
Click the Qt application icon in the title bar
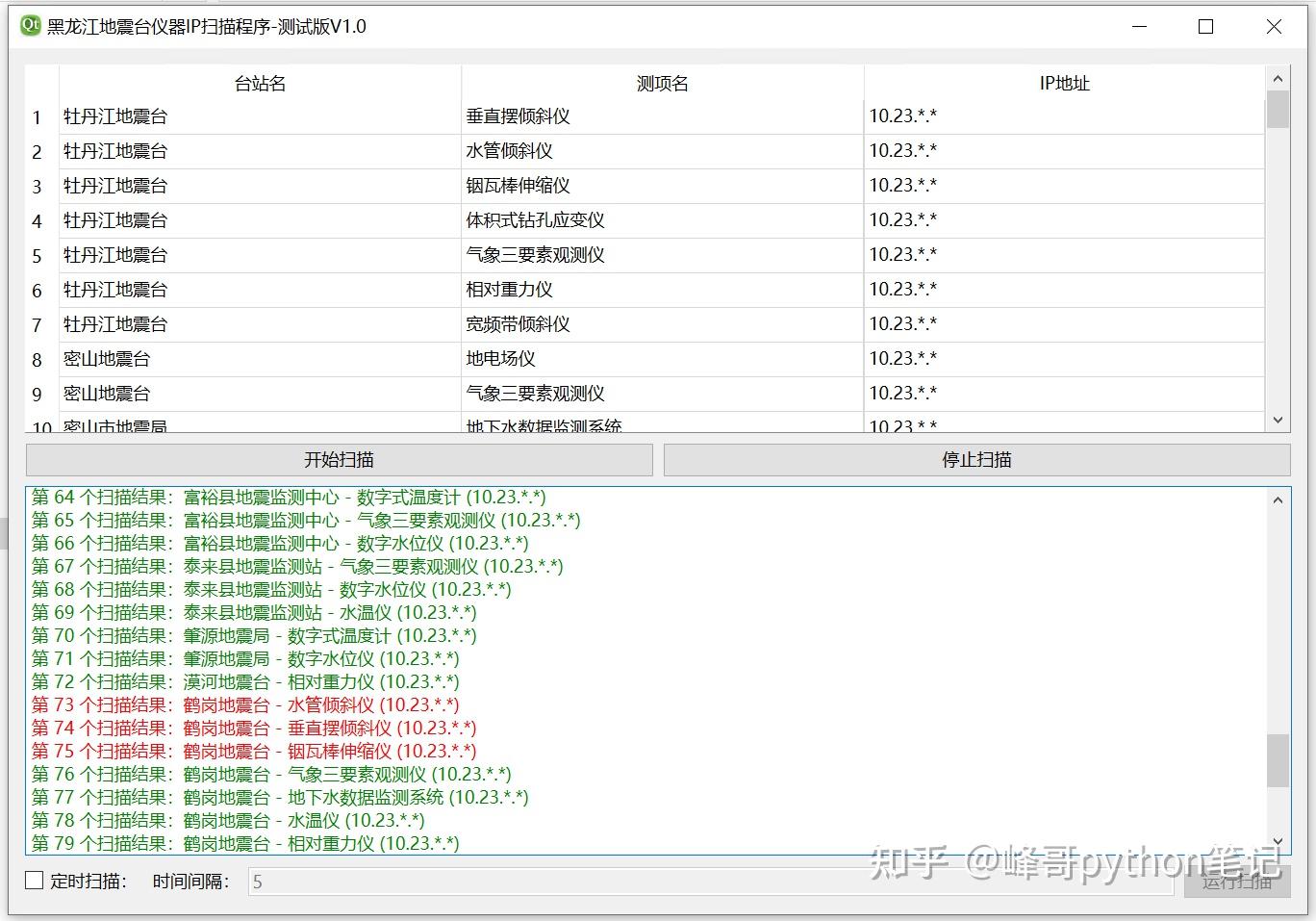(x=29, y=27)
